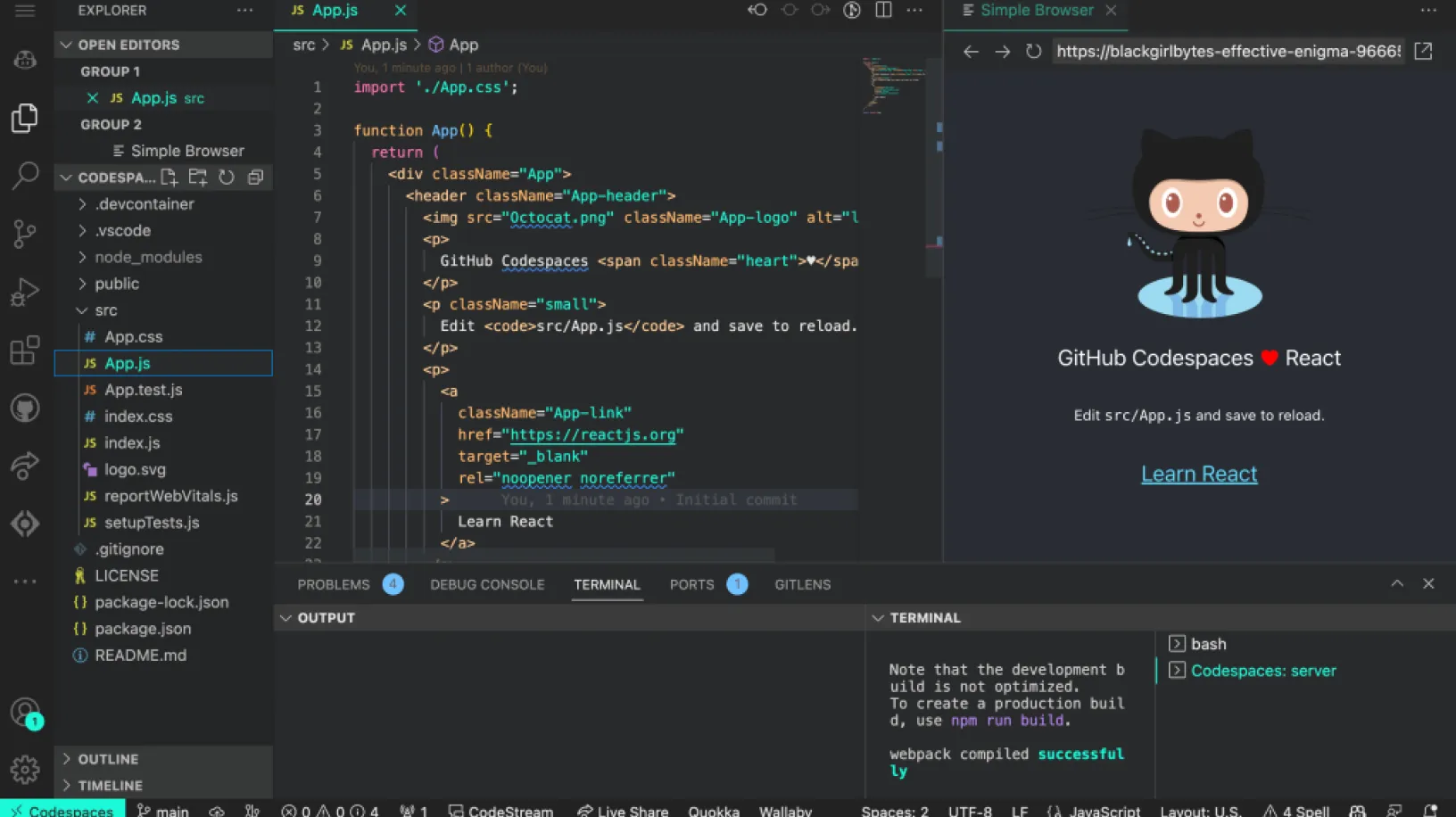The image size is (1456, 817).
Task: Toggle Live Share in status bar
Action: point(623,811)
